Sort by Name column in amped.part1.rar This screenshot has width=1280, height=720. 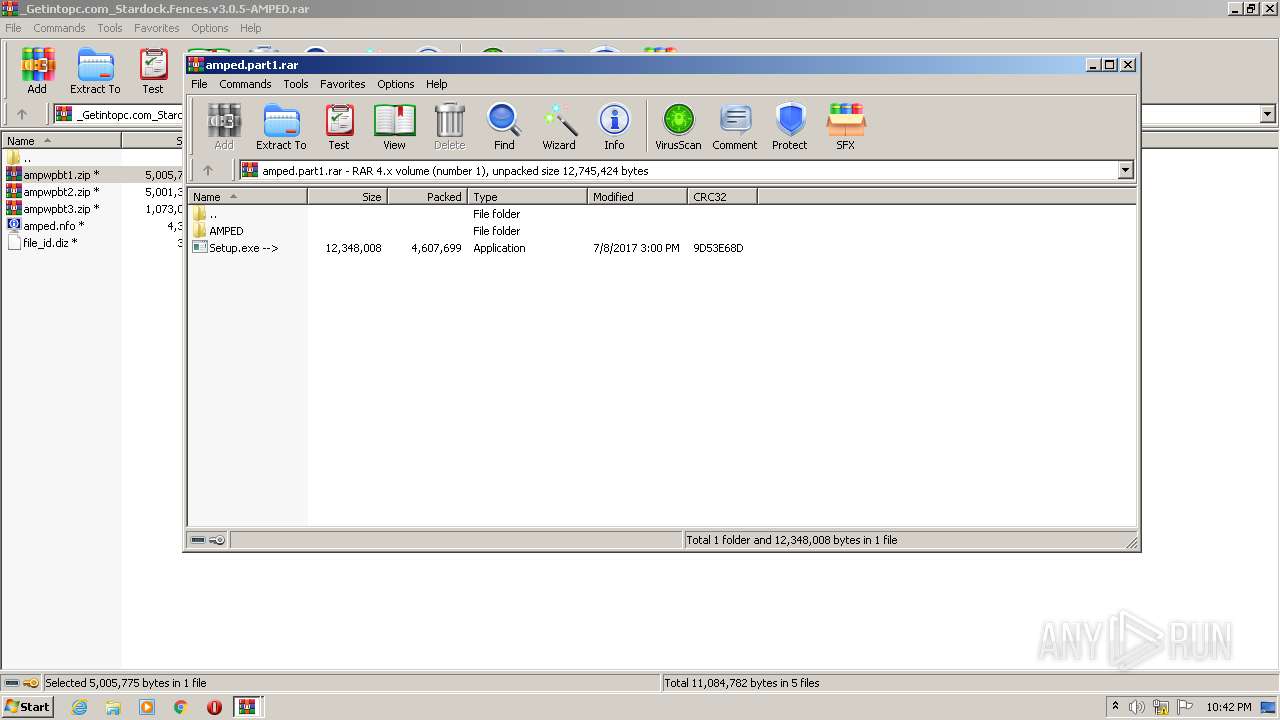coord(247,197)
